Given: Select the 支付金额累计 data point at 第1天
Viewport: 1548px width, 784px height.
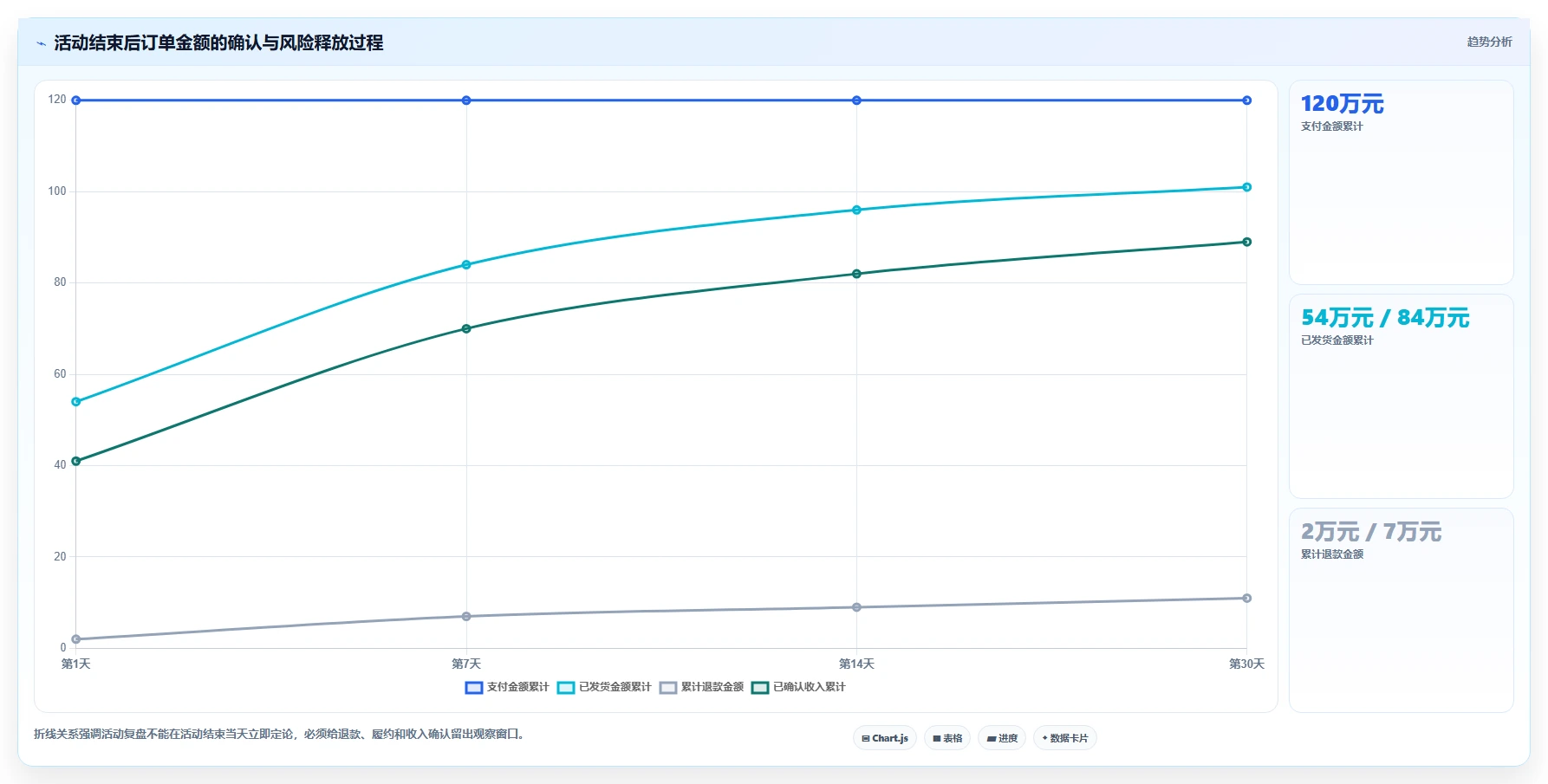Looking at the screenshot, I should click(x=76, y=100).
